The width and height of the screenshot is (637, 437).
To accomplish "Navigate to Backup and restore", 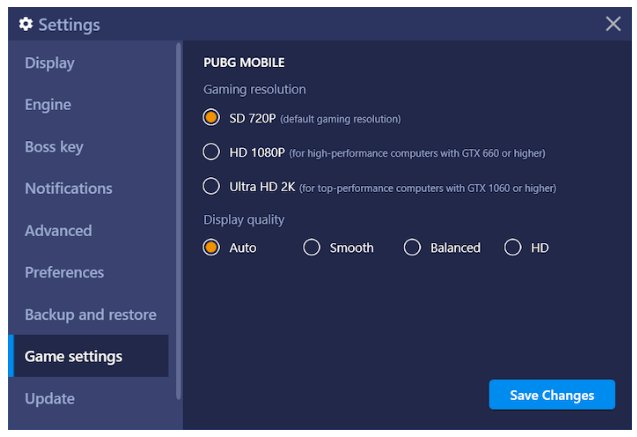I will pyautogui.click(x=90, y=315).
